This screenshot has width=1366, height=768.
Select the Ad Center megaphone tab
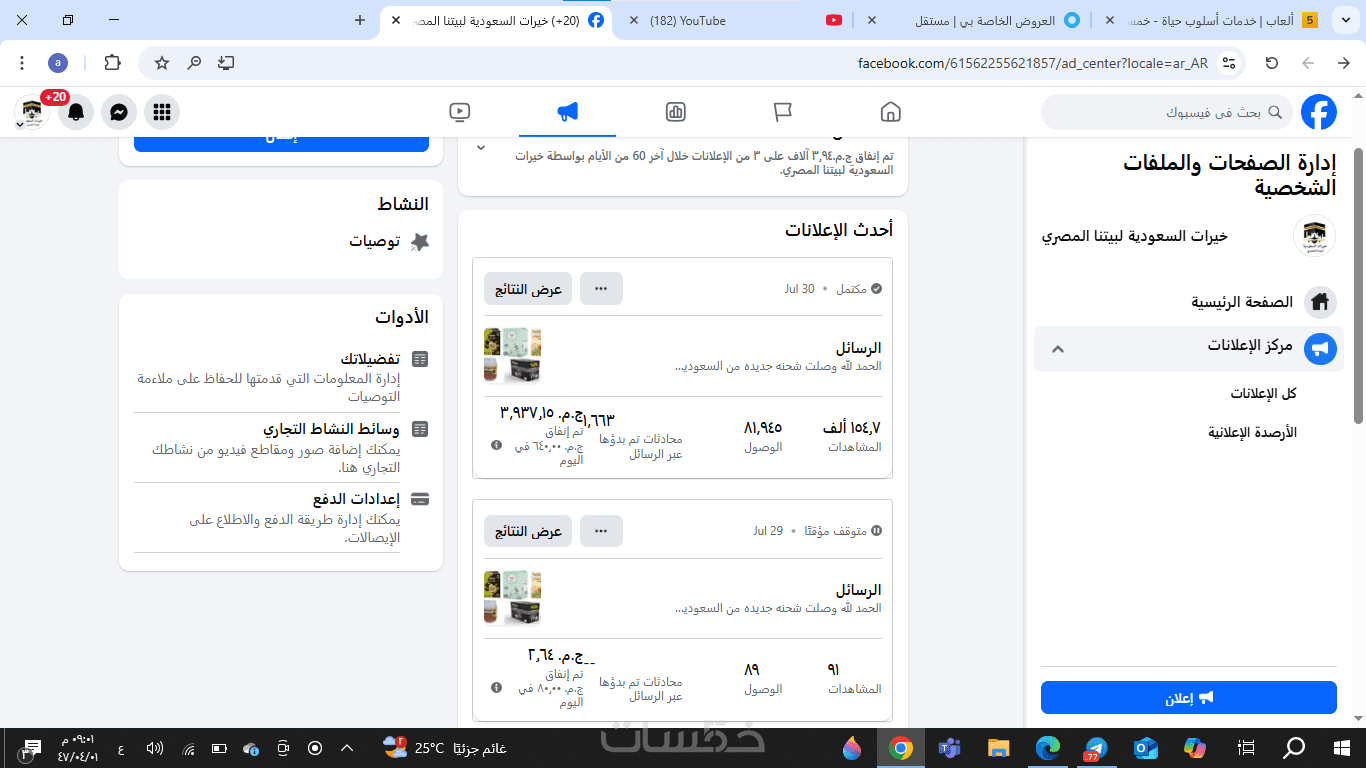click(x=567, y=112)
